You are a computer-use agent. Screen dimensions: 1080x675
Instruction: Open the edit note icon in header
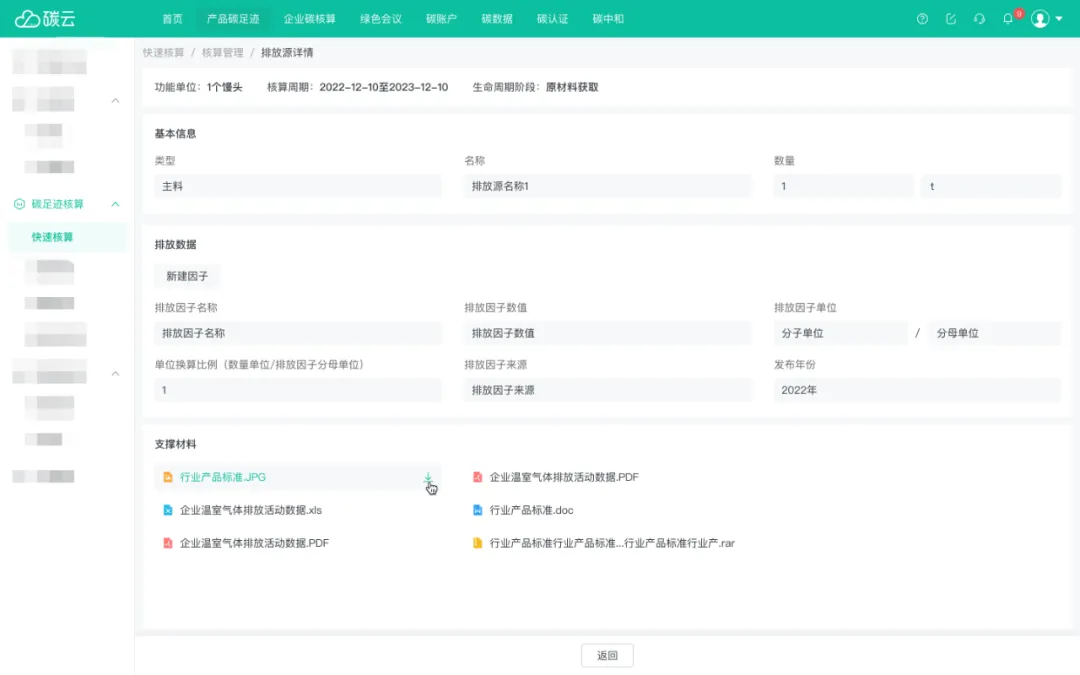pyautogui.click(x=950, y=19)
